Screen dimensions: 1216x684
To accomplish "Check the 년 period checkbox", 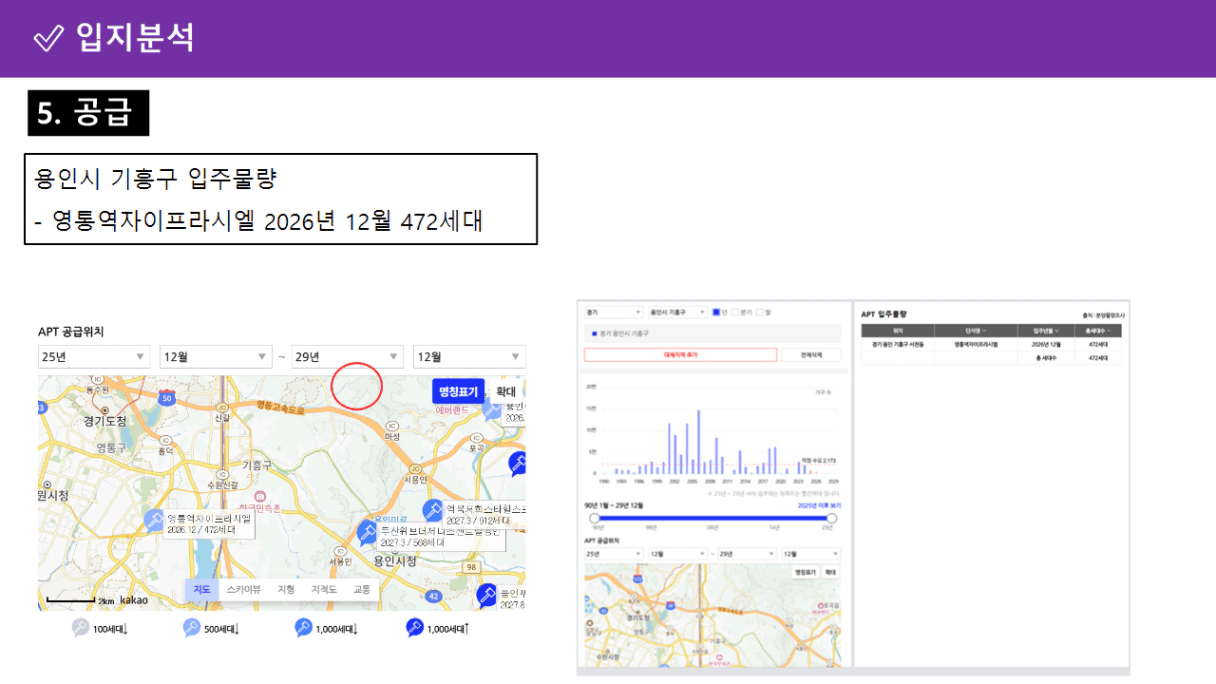I will (x=716, y=312).
